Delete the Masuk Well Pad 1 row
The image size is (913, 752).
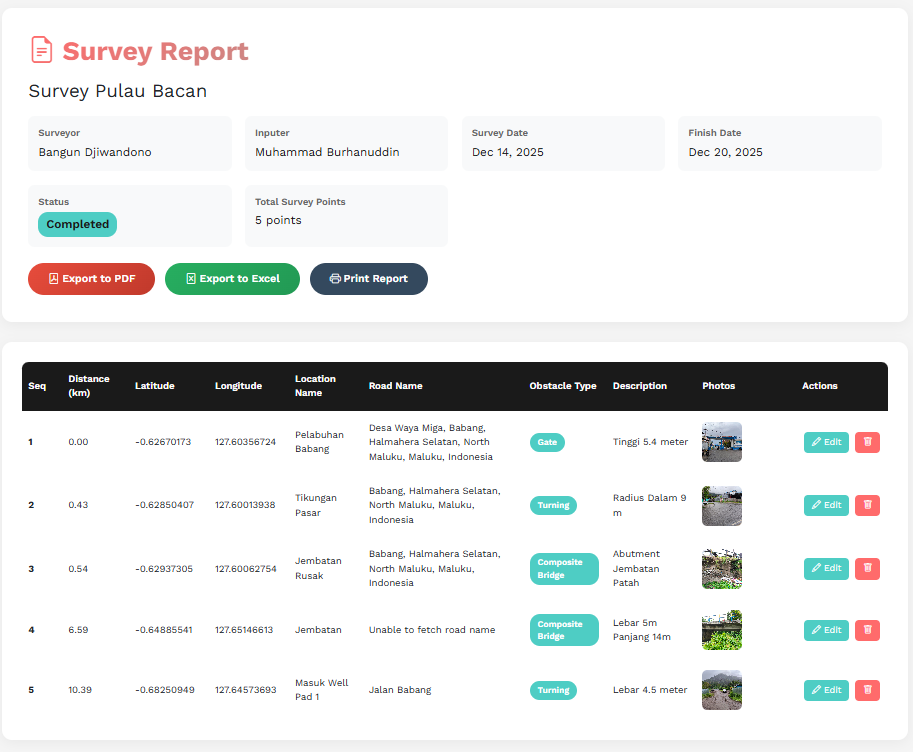pos(867,690)
